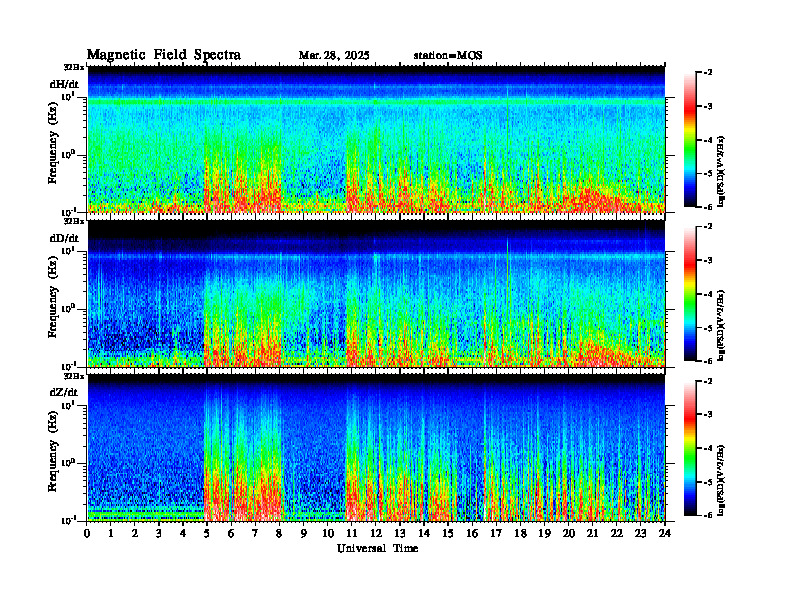Click the "station=MOS" label
This screenshot has height=612, width=792.
pos(448,56)
